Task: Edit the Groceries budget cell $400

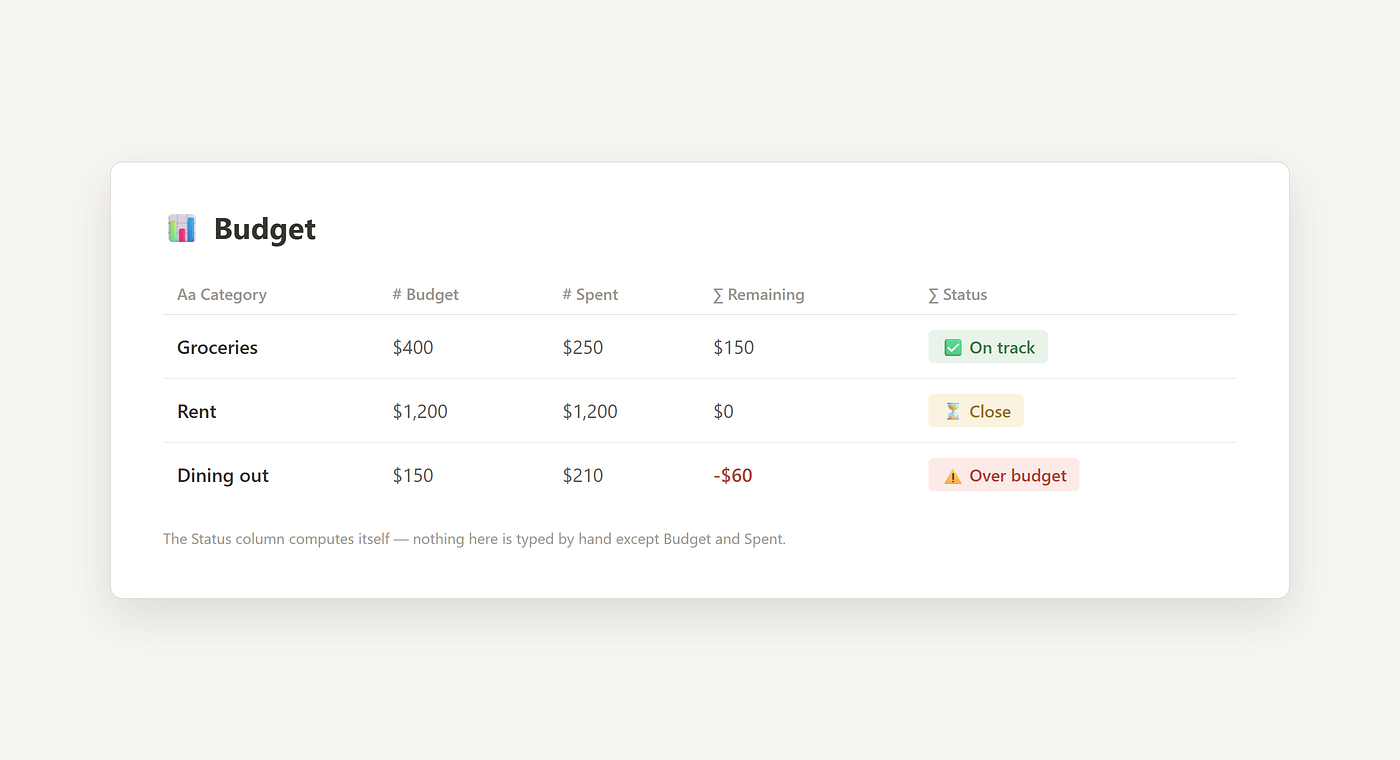Action: (413, 348)
